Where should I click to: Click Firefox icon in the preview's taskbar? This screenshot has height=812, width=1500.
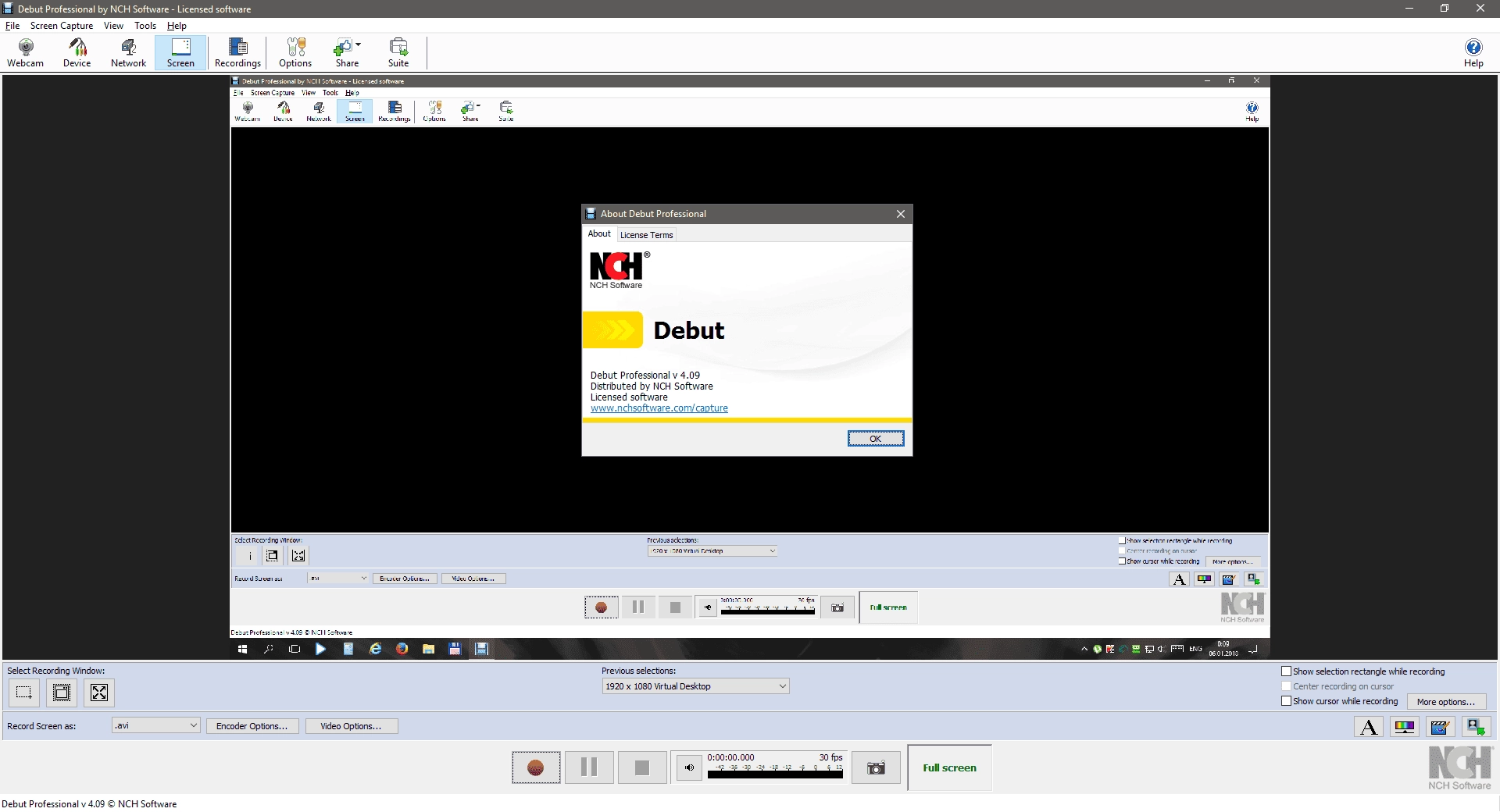pyautogui.click(x=402, y=649)
